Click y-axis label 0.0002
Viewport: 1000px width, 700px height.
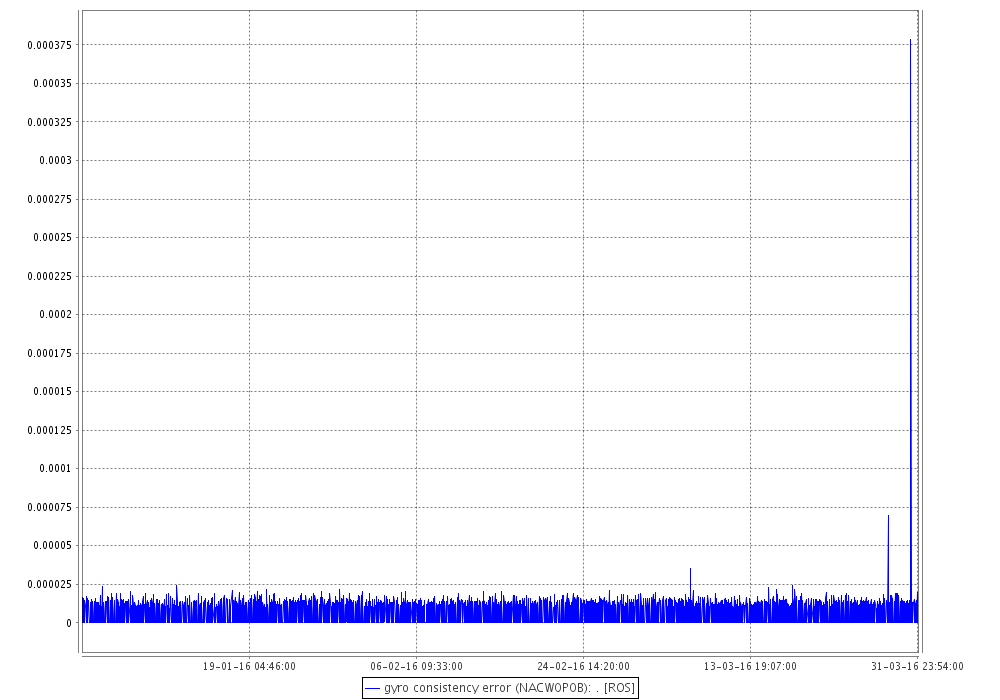56,314
